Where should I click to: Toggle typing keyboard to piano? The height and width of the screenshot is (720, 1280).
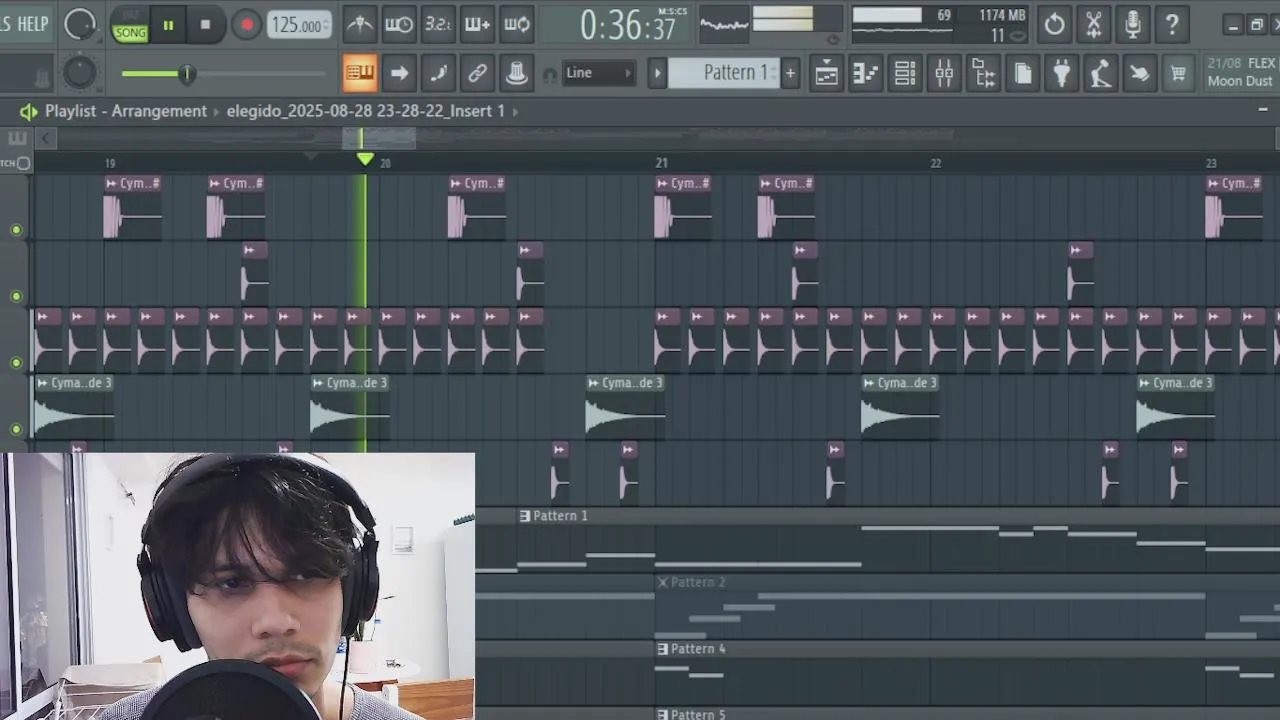pyautogui.click(x=360, y=72)
